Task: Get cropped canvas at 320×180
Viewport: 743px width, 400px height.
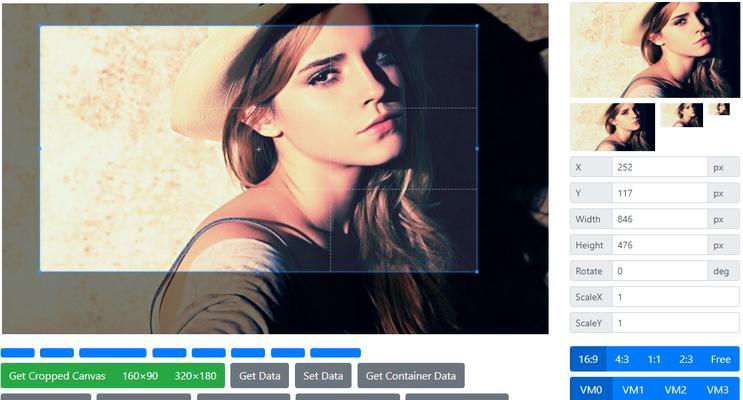Action: 195,376
